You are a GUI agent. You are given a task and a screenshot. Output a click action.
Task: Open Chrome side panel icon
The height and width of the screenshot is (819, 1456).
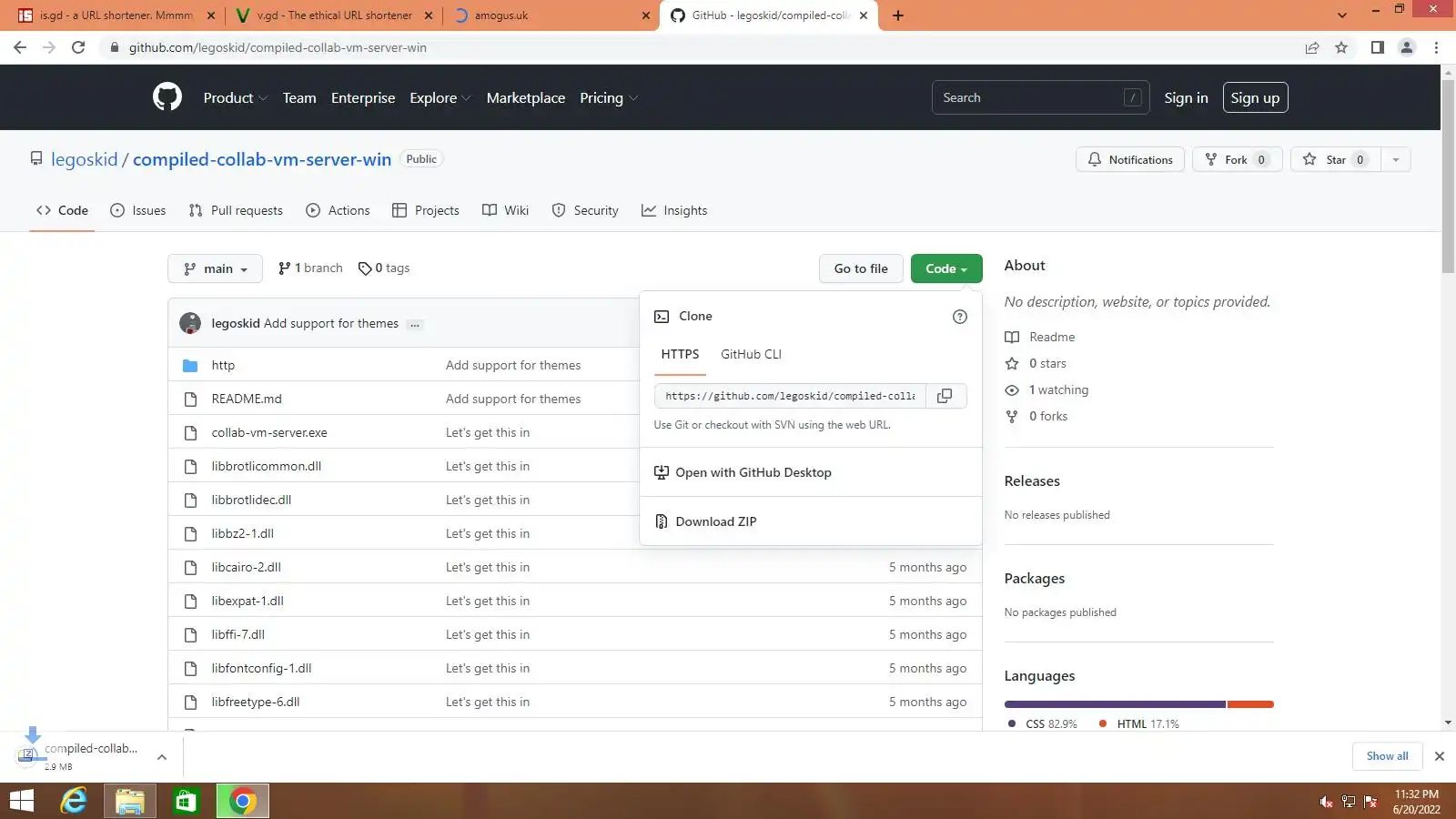[1378, 47]
